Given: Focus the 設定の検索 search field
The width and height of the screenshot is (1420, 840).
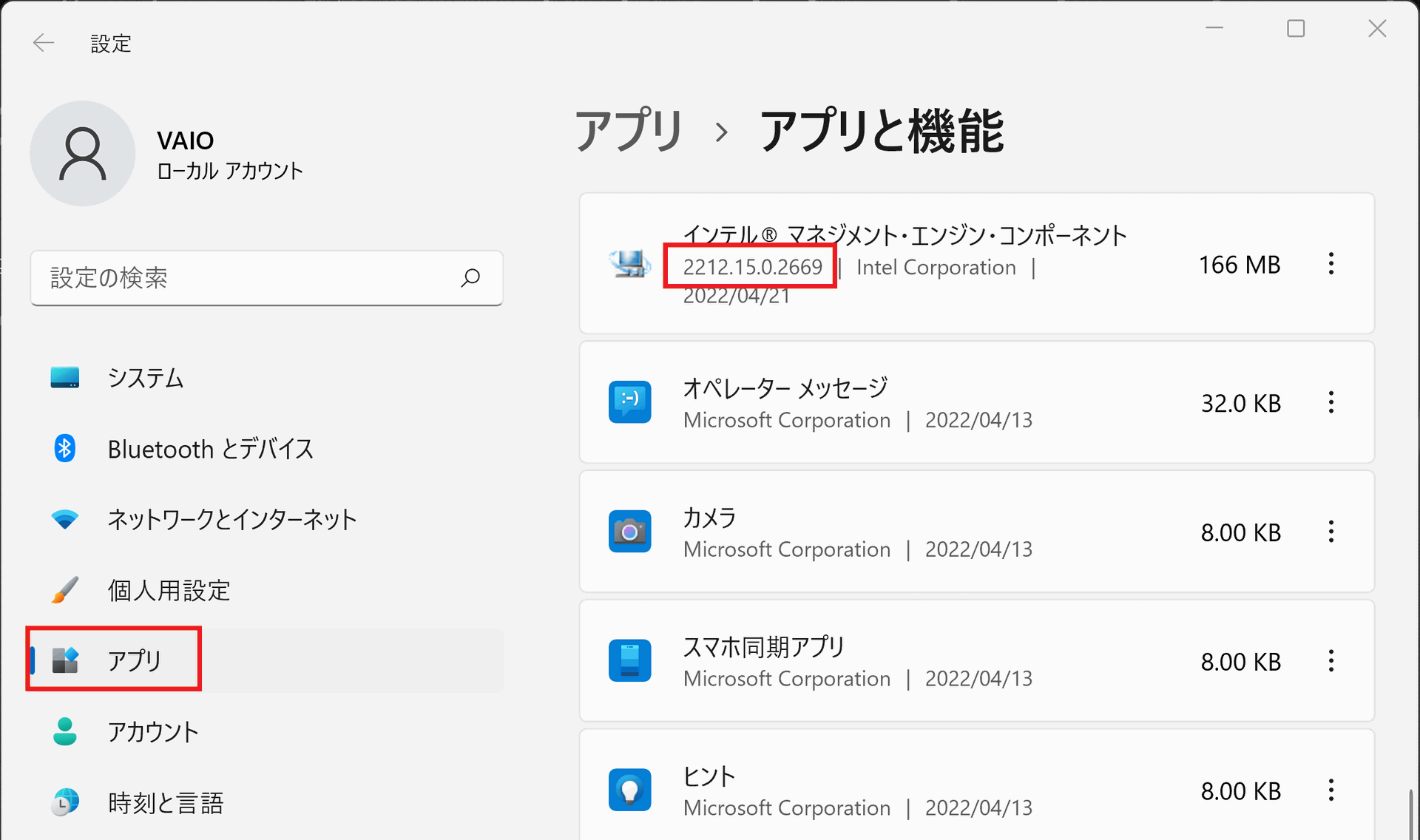Looking at the screenshot, I should [266, 278].
